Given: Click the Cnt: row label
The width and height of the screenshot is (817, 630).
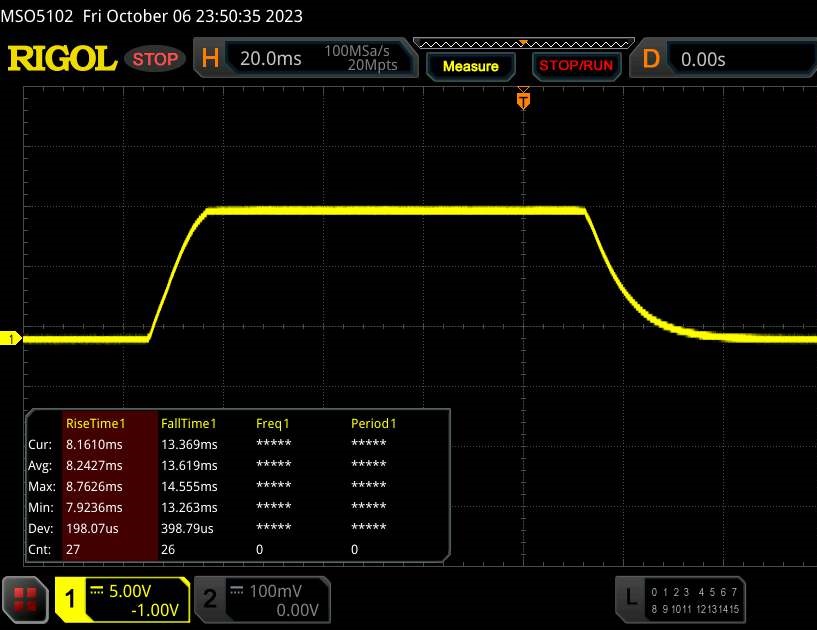Looking at the screenshot, I should pos(40,549).
